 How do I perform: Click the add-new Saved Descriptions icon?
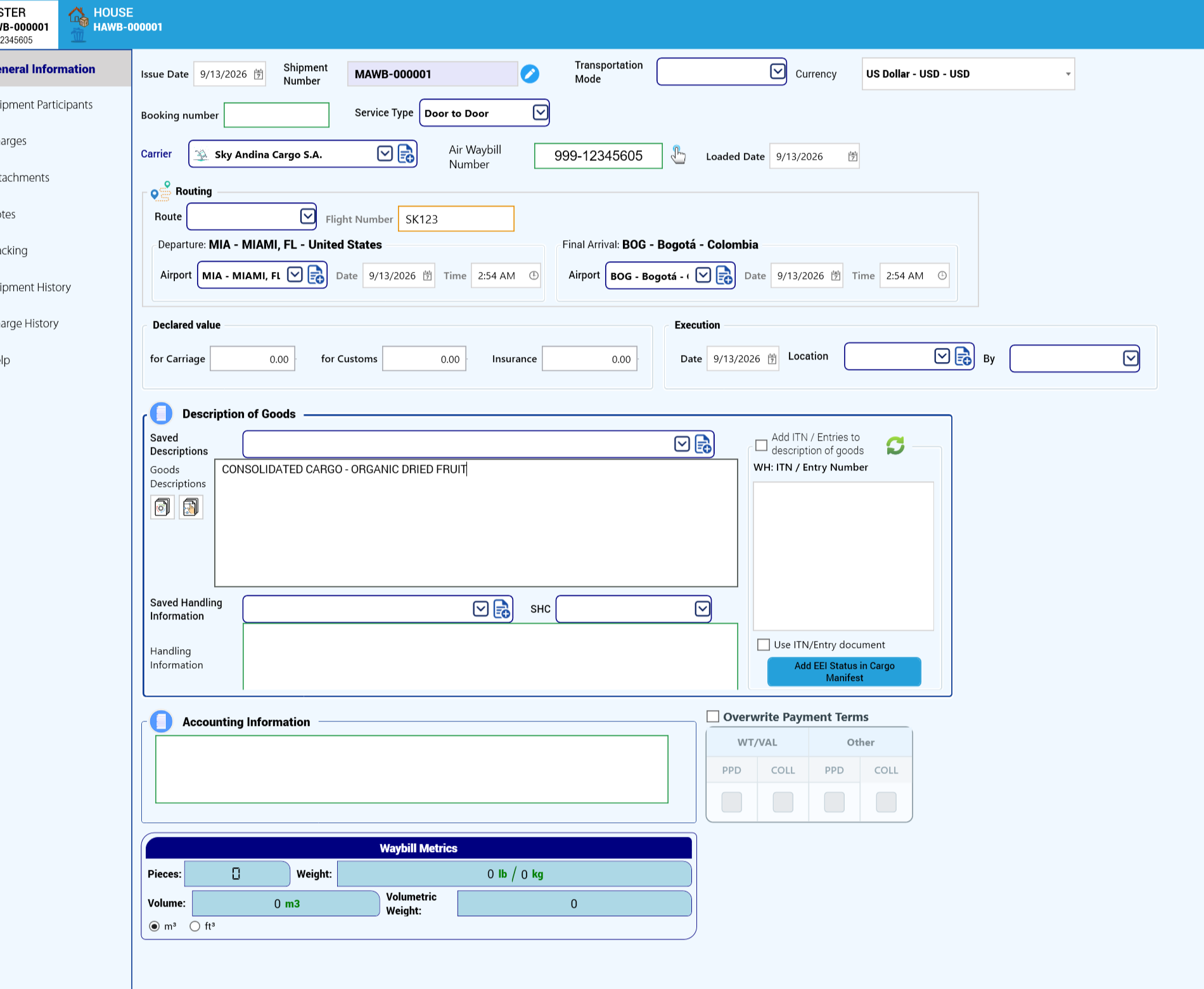703,444
